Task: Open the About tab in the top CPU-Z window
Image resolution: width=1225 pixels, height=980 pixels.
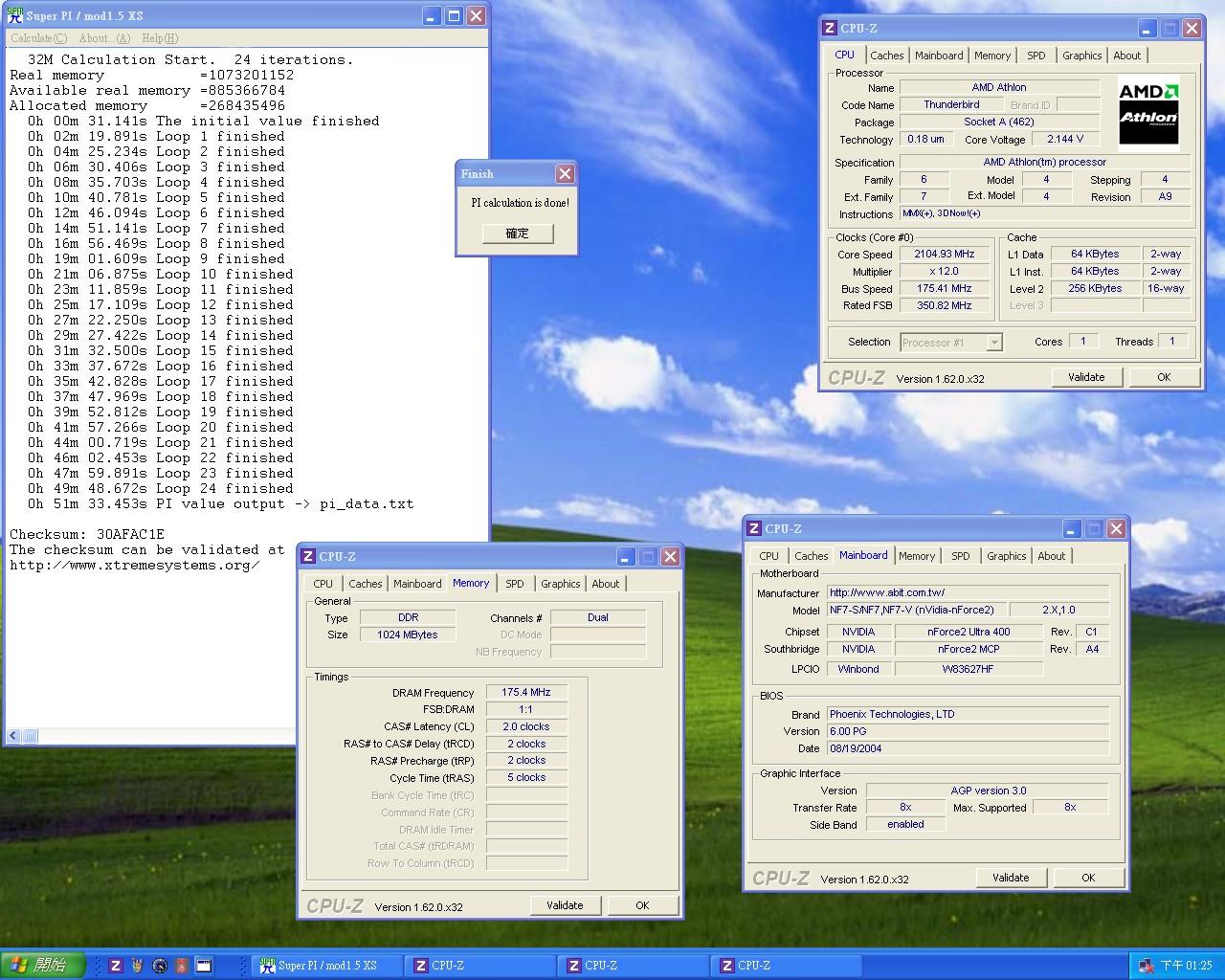Action: tap(1126, 56)
